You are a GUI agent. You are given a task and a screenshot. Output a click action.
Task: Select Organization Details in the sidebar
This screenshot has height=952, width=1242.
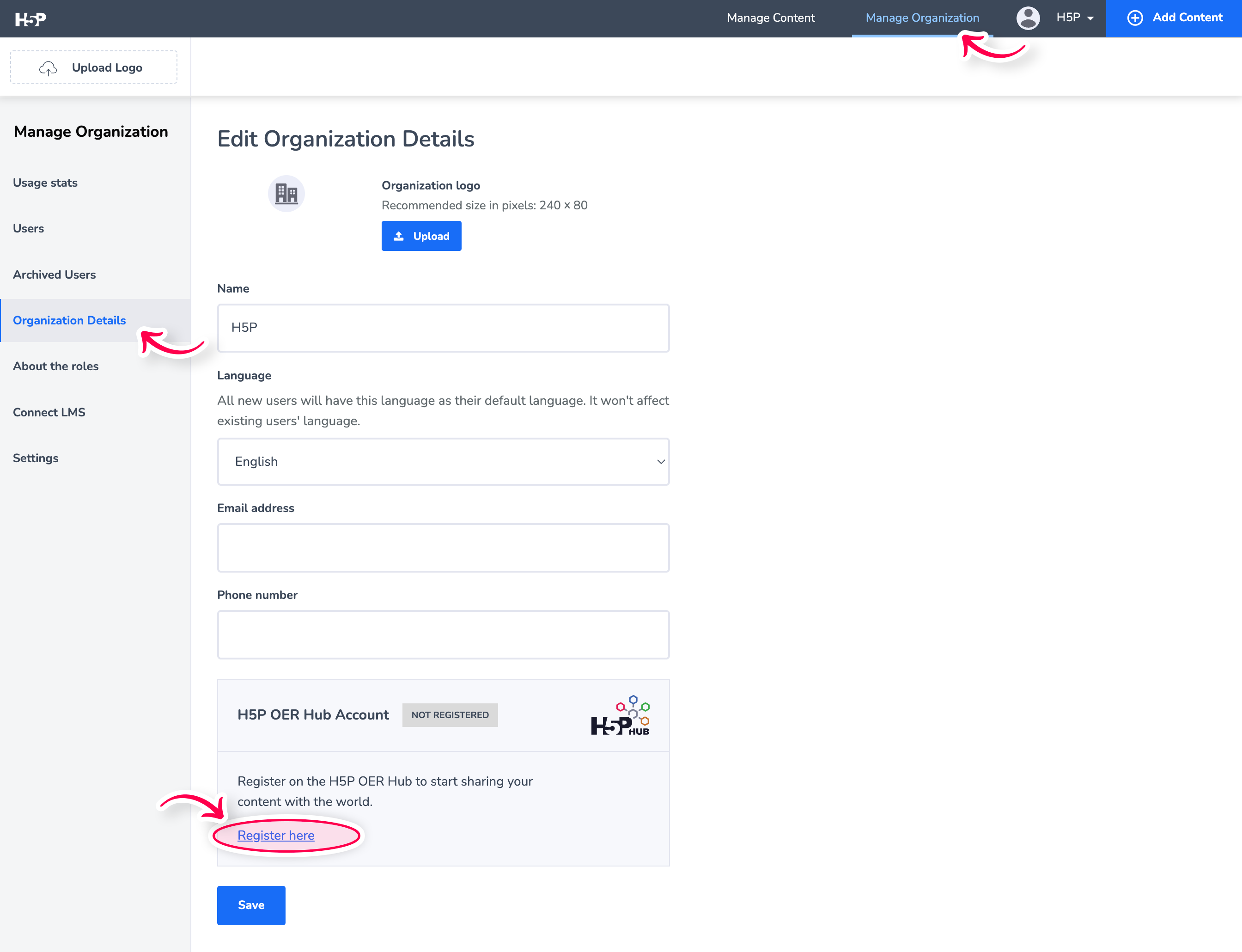click(69, 320)
